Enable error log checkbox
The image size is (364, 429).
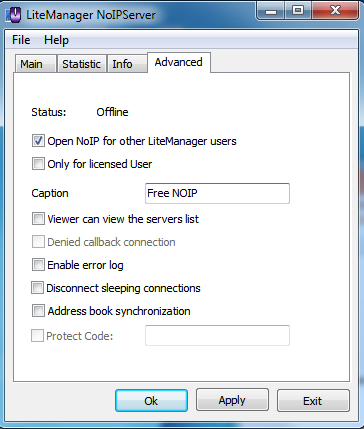point(38,265)
